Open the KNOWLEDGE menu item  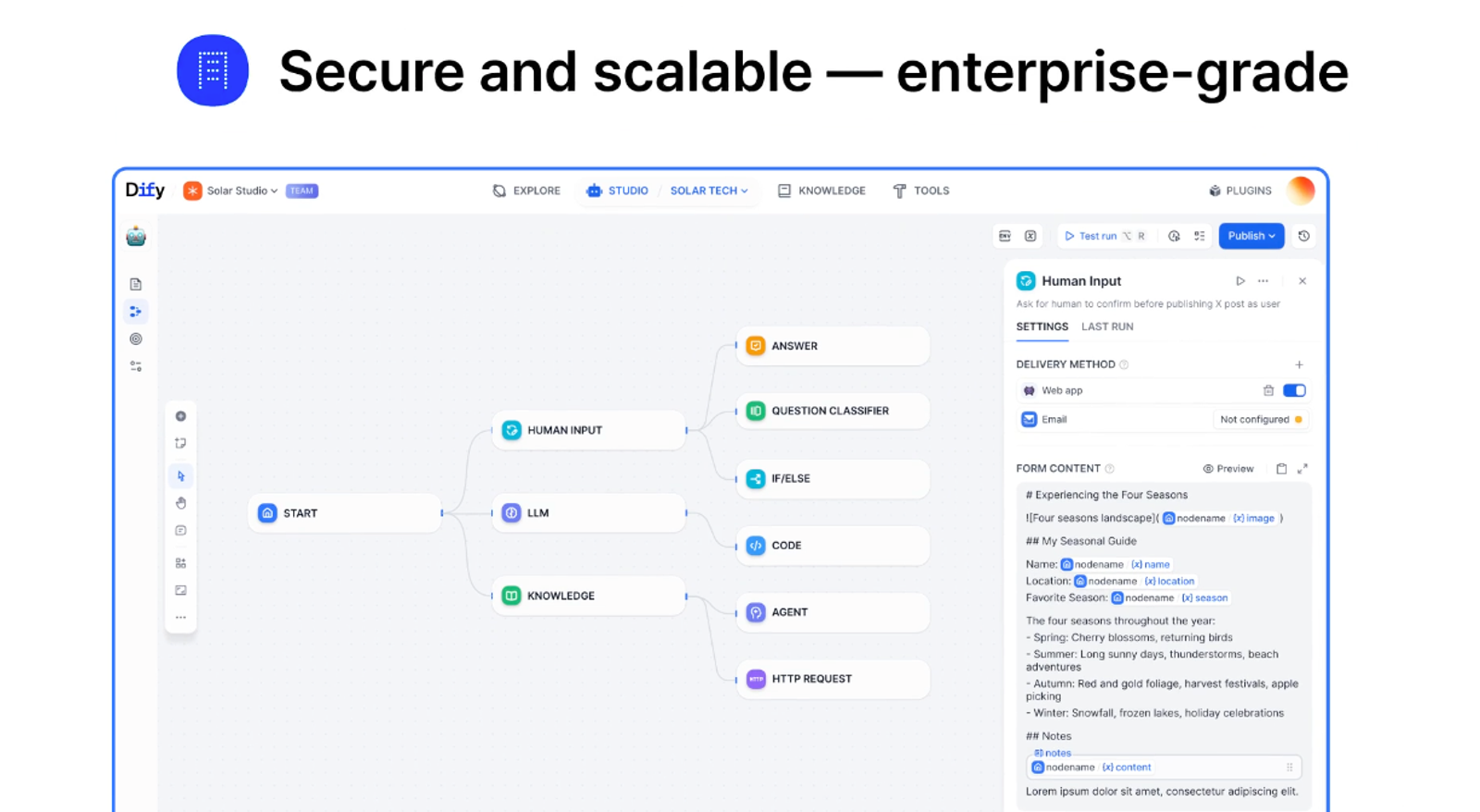point(821,191)
